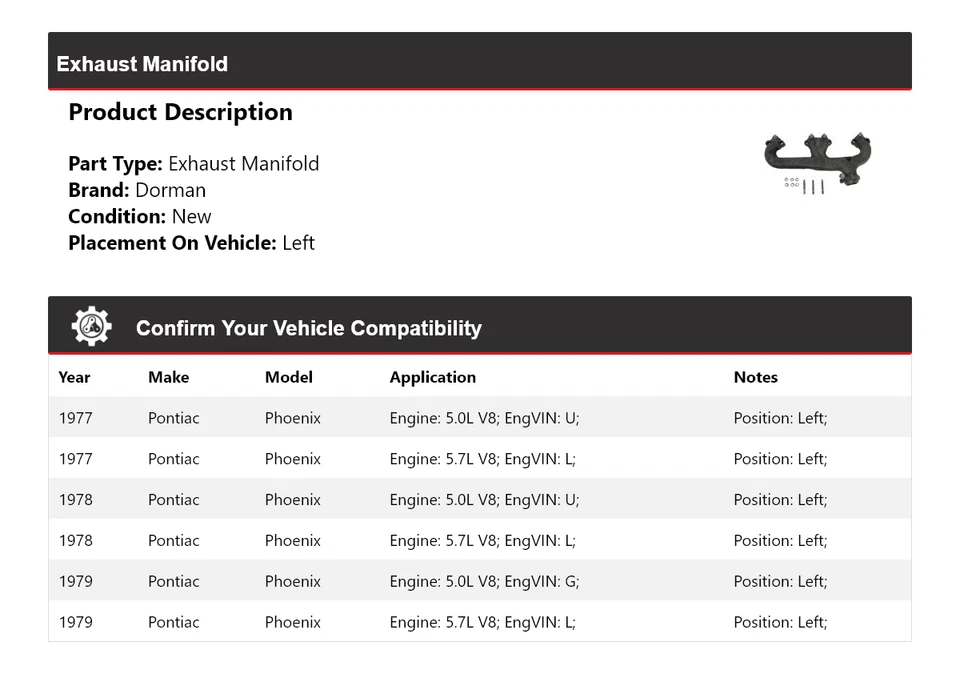Click the 1978 row's EngVIN: U application cell
960x674 pixels.
pos(484,500)
